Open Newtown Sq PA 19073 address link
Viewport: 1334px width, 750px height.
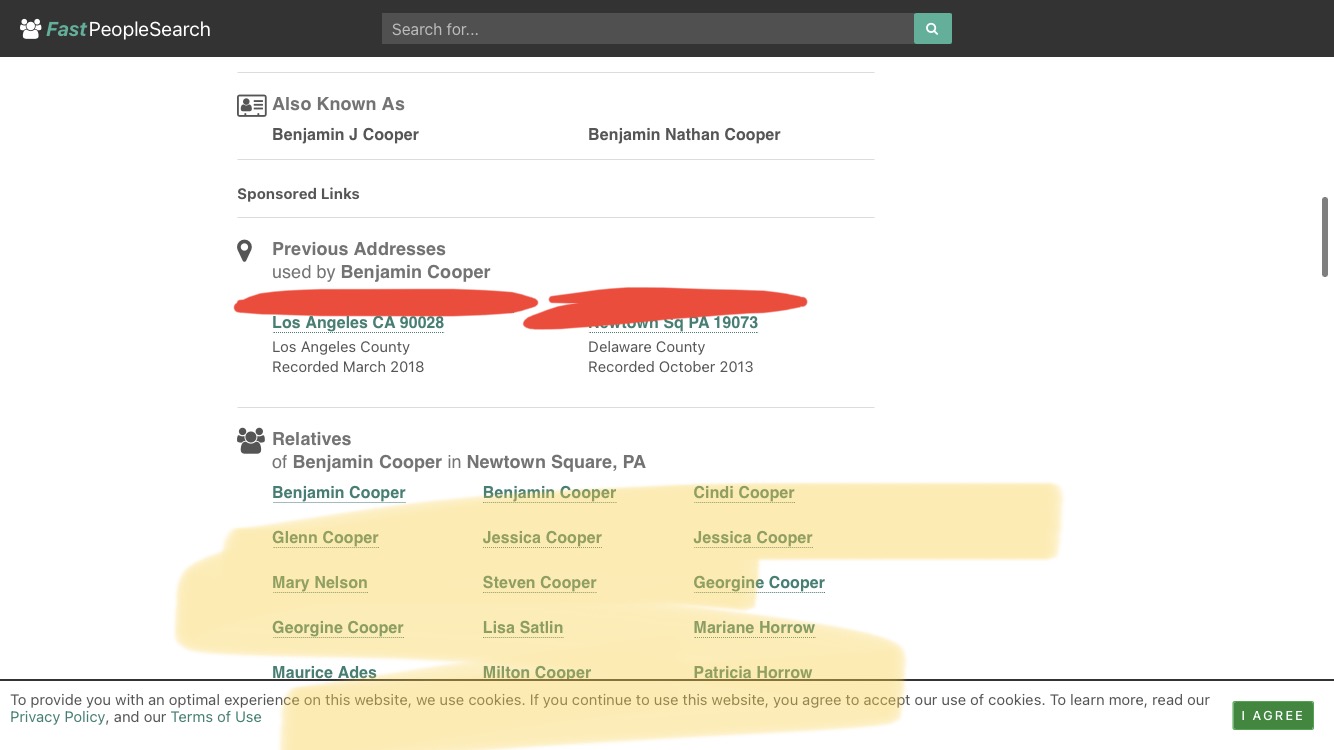tap(673, 323)
